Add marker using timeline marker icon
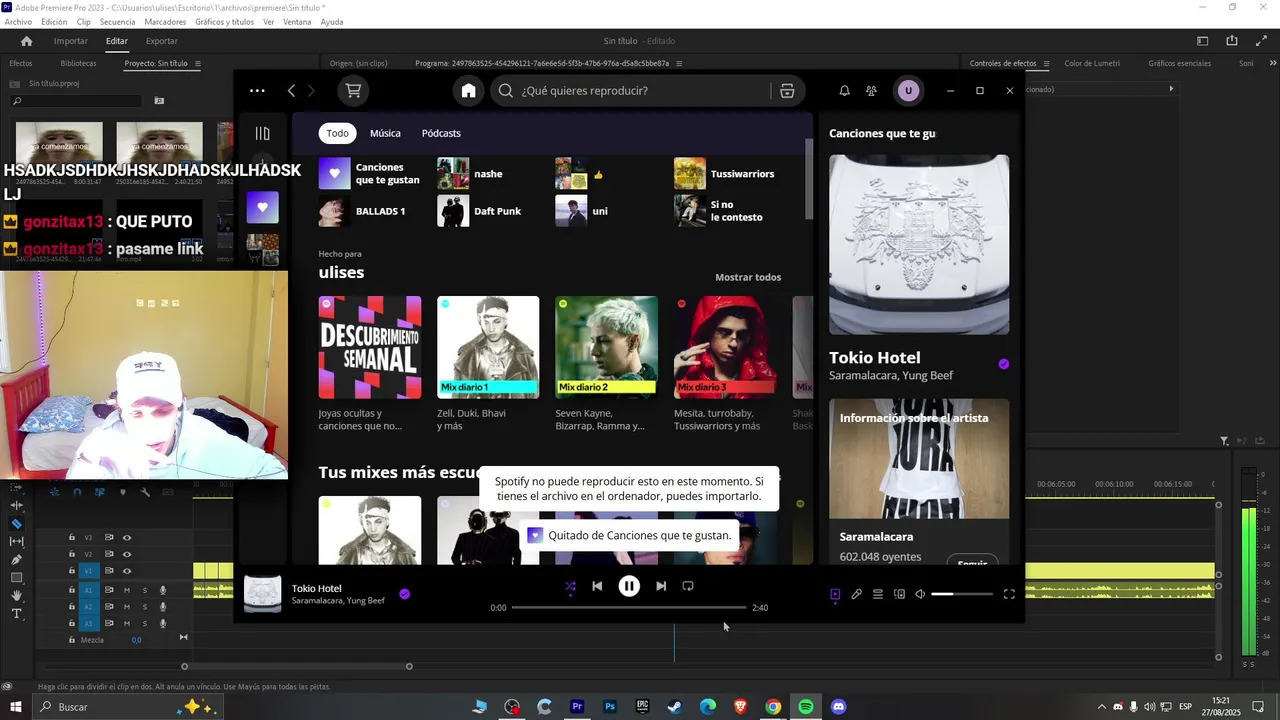1280x720 pixels. 123,492
